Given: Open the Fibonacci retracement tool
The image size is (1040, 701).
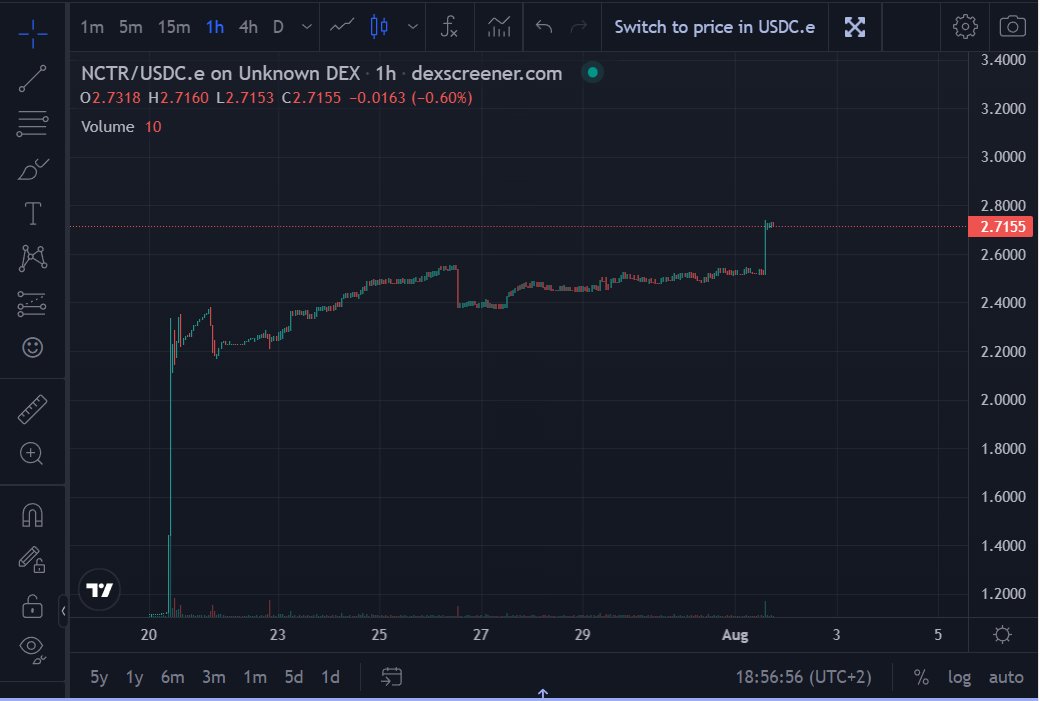Looking at the screenshot, I should (32, 123).
